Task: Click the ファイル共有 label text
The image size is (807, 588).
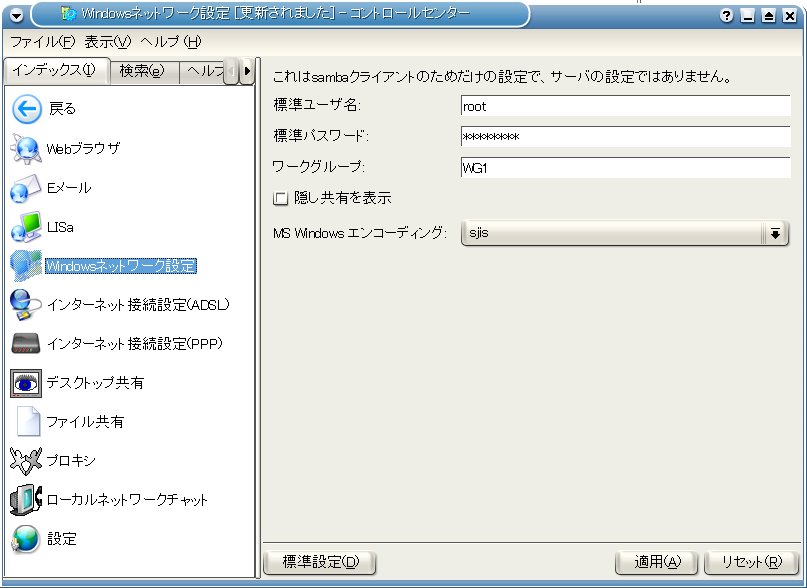Action: point(85,422)
